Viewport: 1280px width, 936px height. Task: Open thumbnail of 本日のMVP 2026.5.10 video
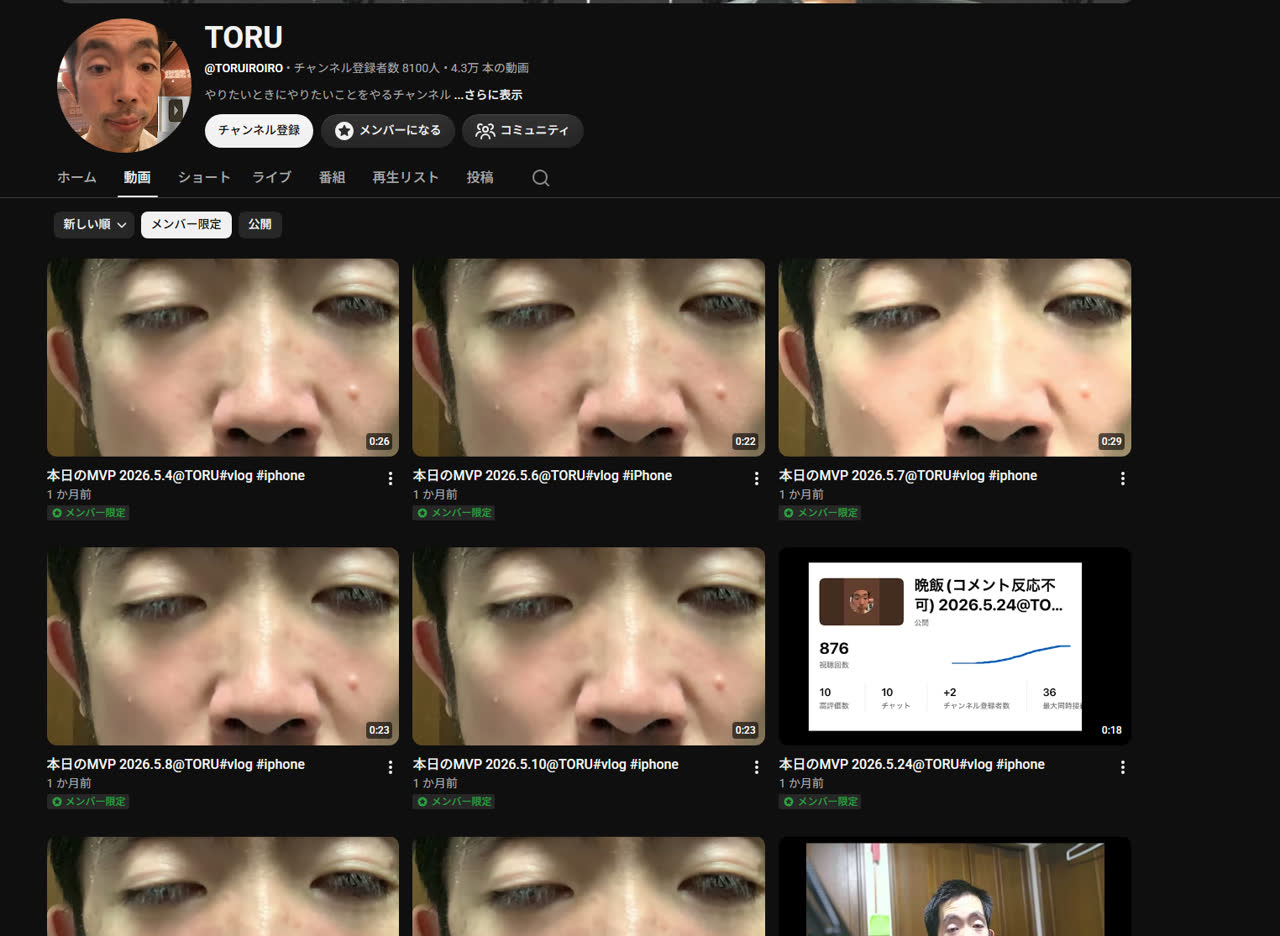click(x=589, y=646)
